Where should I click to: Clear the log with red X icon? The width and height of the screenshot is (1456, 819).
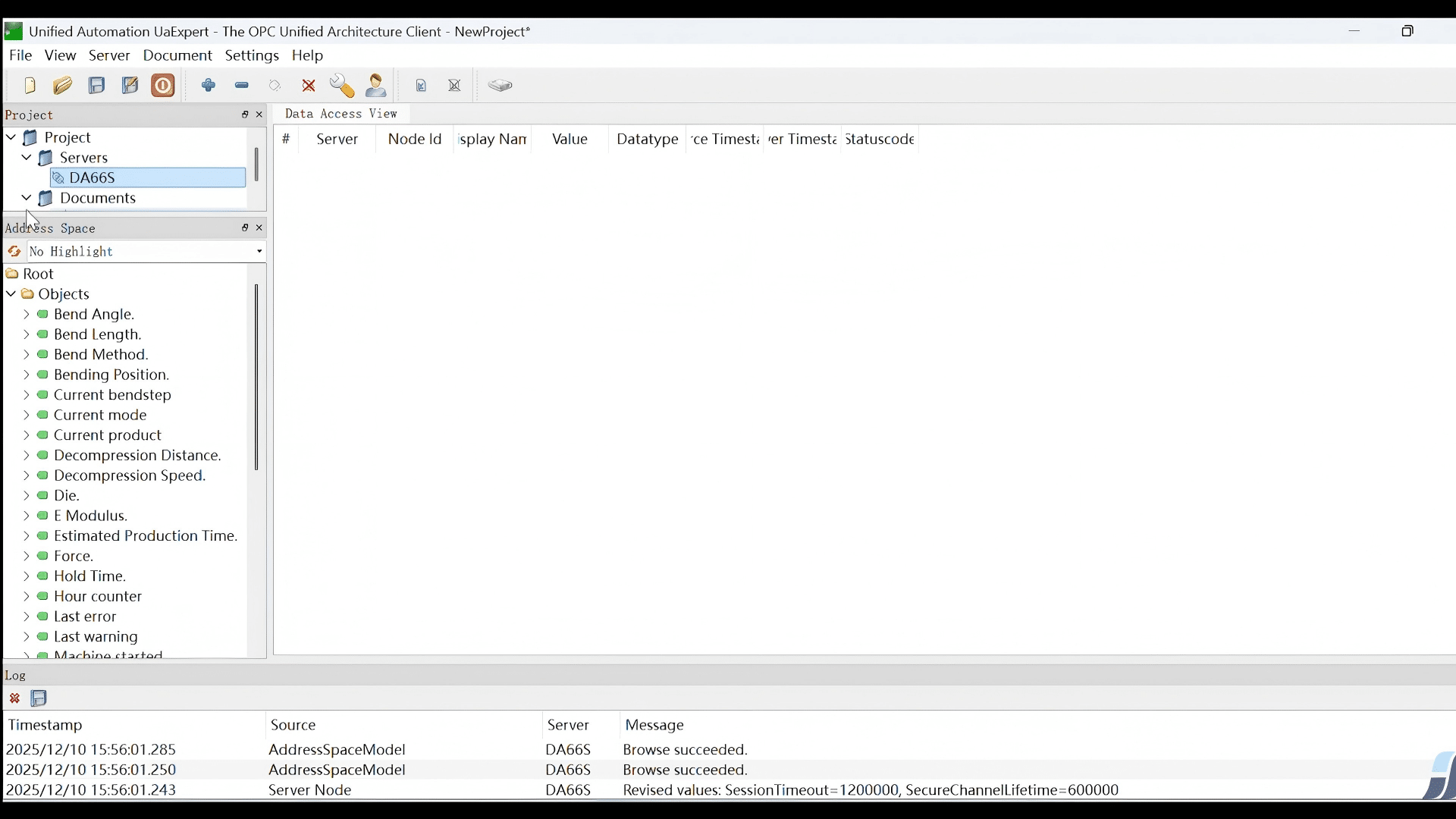click(x=14, y=699)
